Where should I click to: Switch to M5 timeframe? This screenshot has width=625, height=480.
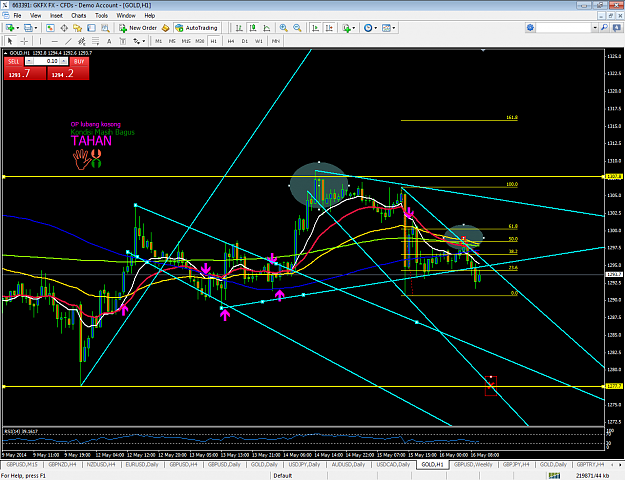(172, 41)
